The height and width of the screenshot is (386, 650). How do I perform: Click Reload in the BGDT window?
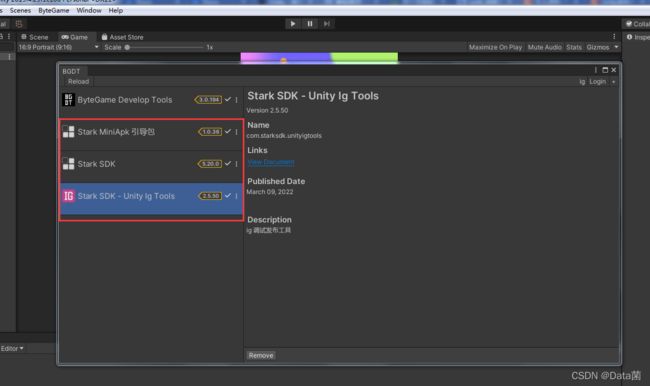coord(78,82)
